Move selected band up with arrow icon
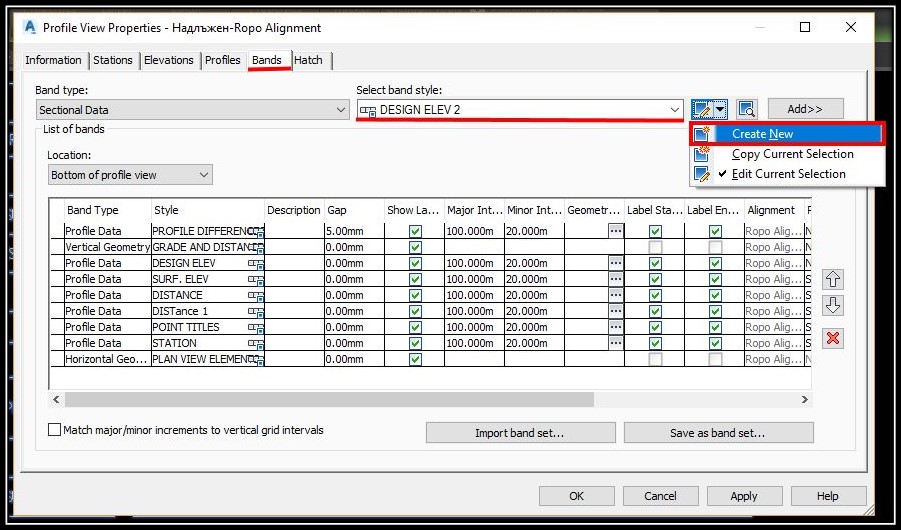This screenshot has height=530, width=901. click(833, 279)
